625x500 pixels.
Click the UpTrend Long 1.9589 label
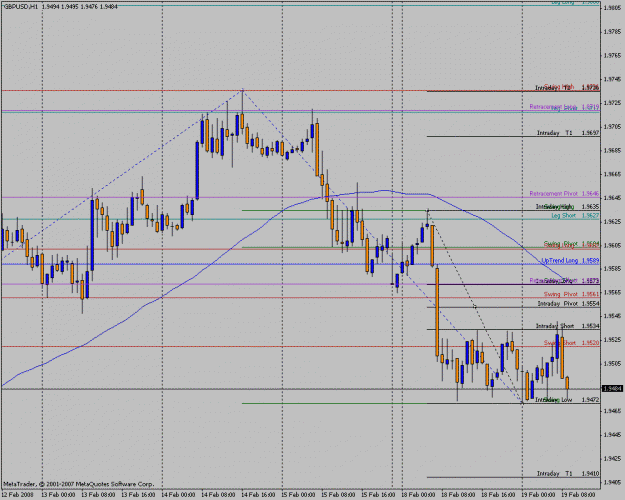tap(570, 260)
